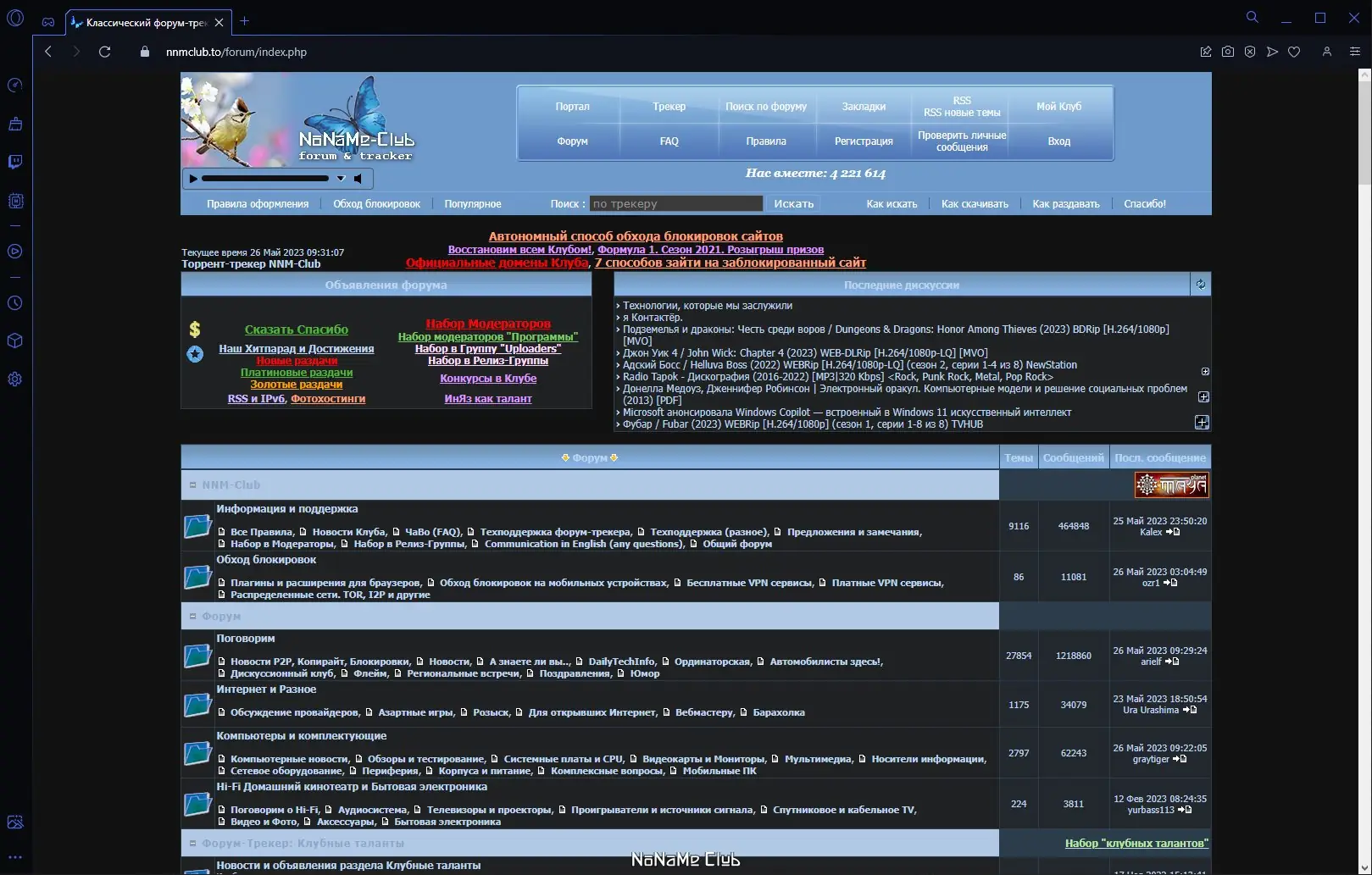Screen dimensions: 1372x875
Task: Play the site audio player
Action: click(x=193, y=179)
